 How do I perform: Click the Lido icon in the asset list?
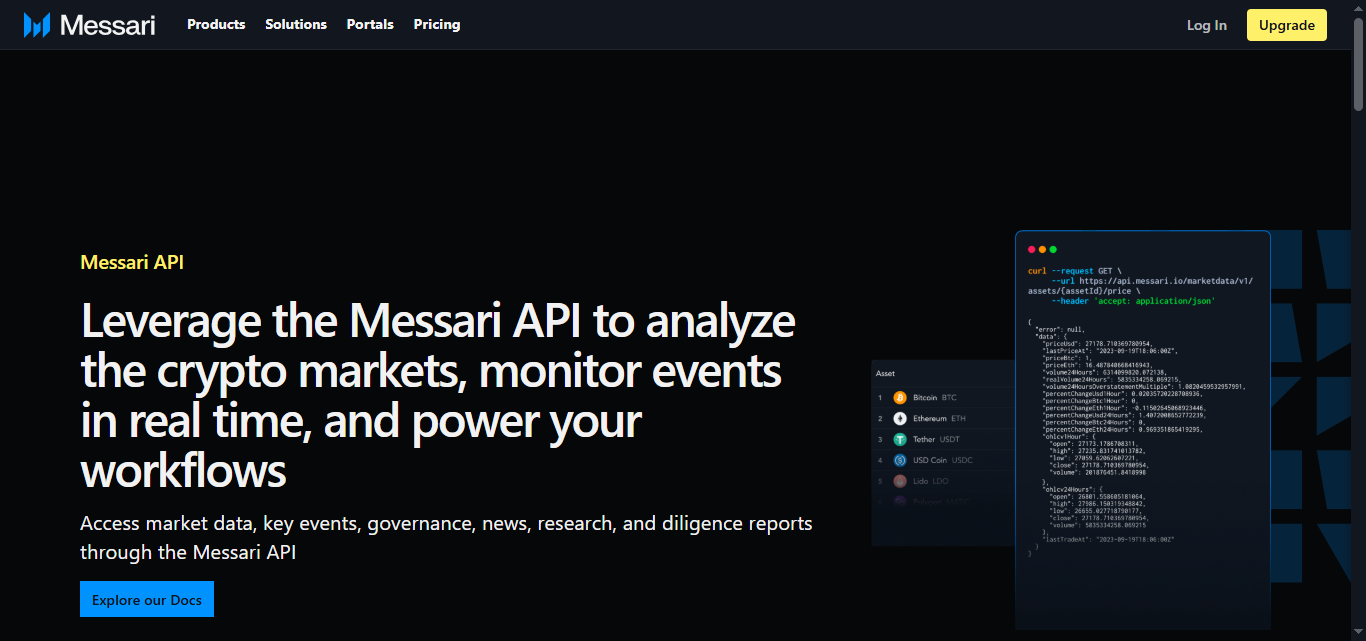(x=900, y=481)
